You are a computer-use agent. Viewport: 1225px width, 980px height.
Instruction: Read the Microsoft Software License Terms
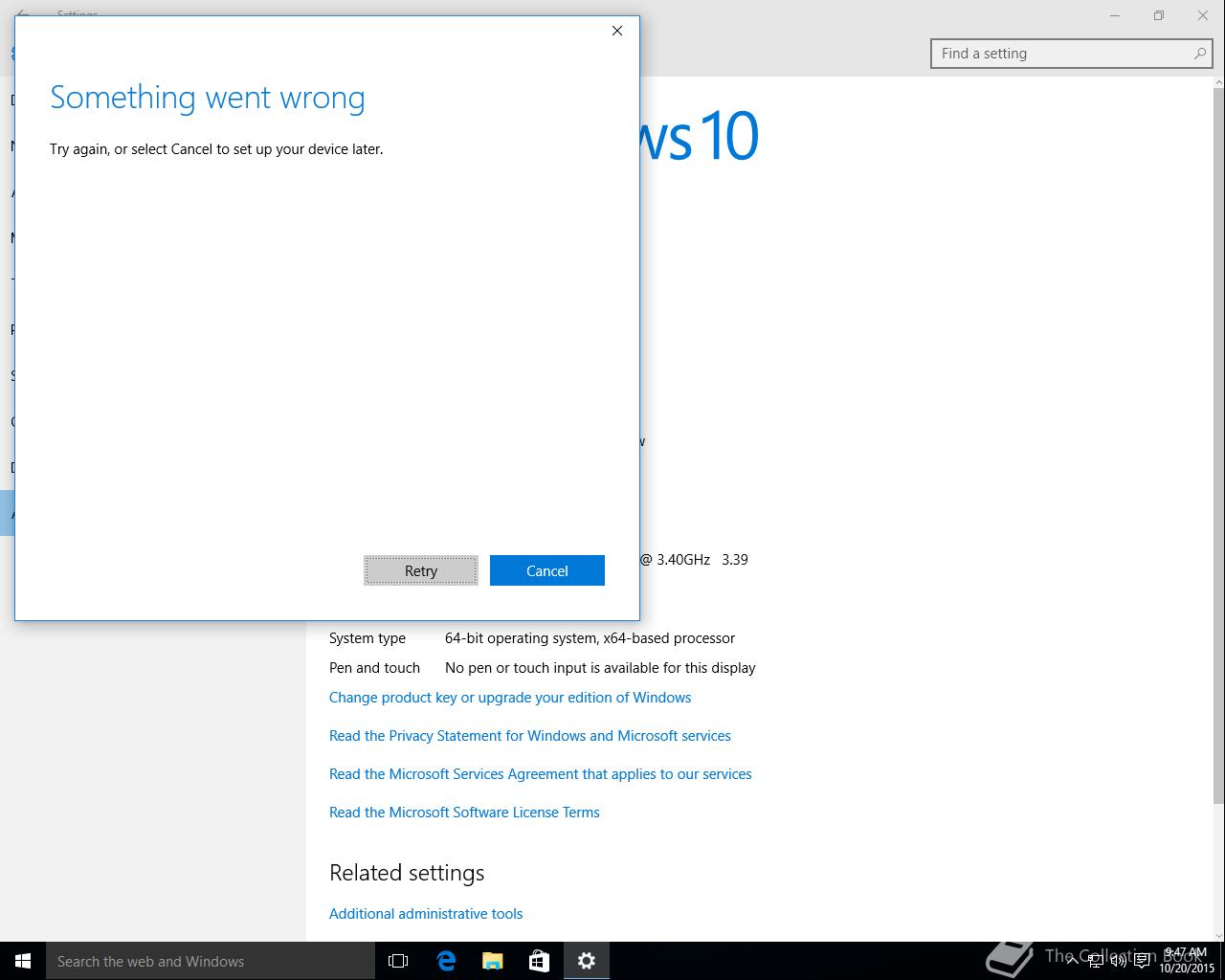click(464, 813)
